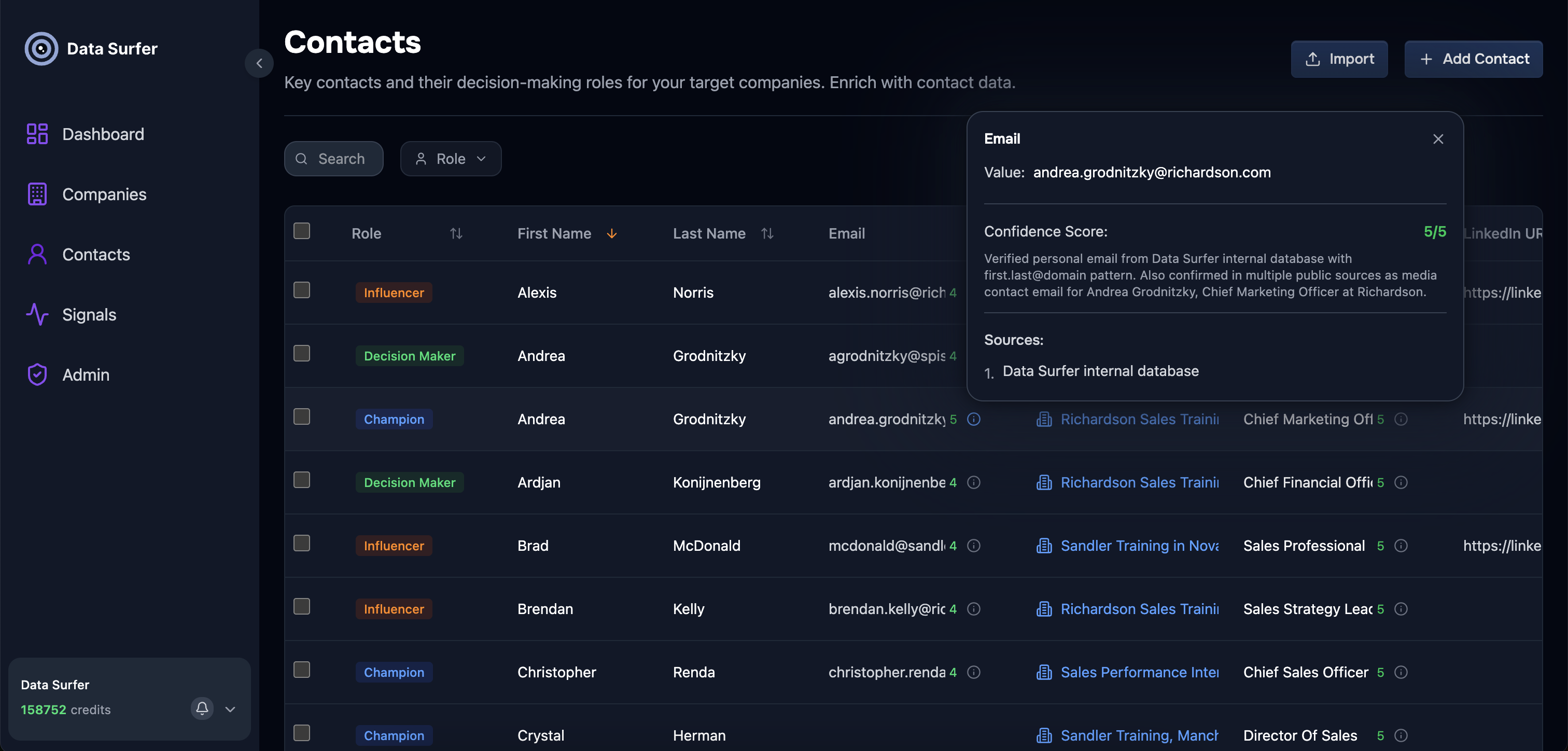The image size is (1568, 751).
Task: Open the Dashboard section from sidebar
Action: 103,133
